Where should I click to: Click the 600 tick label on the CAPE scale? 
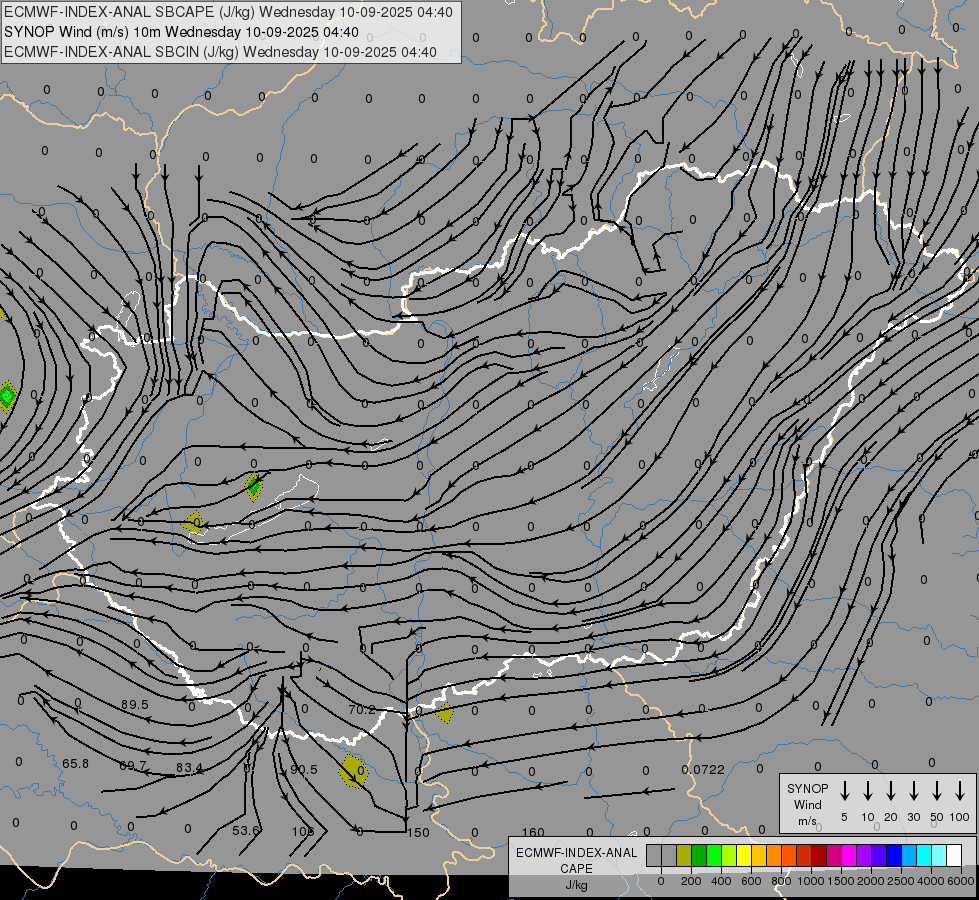coord(751,881)
